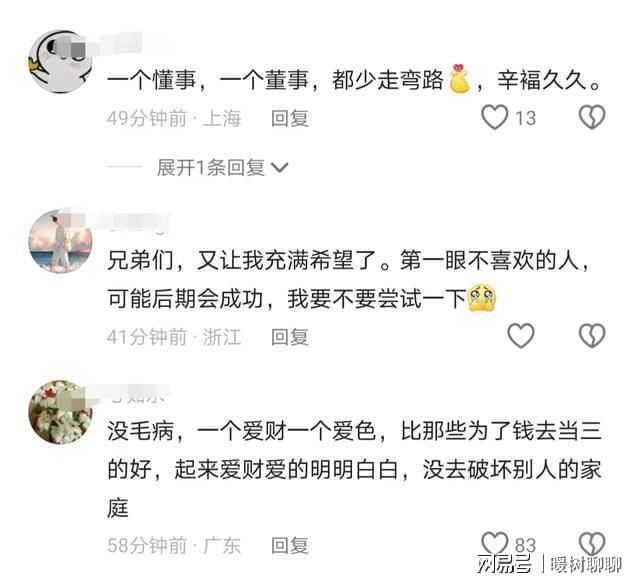Dislike the Shanghai comment via broken heart
This screenshot has height=584, width=640.
[x=592, y=117]
